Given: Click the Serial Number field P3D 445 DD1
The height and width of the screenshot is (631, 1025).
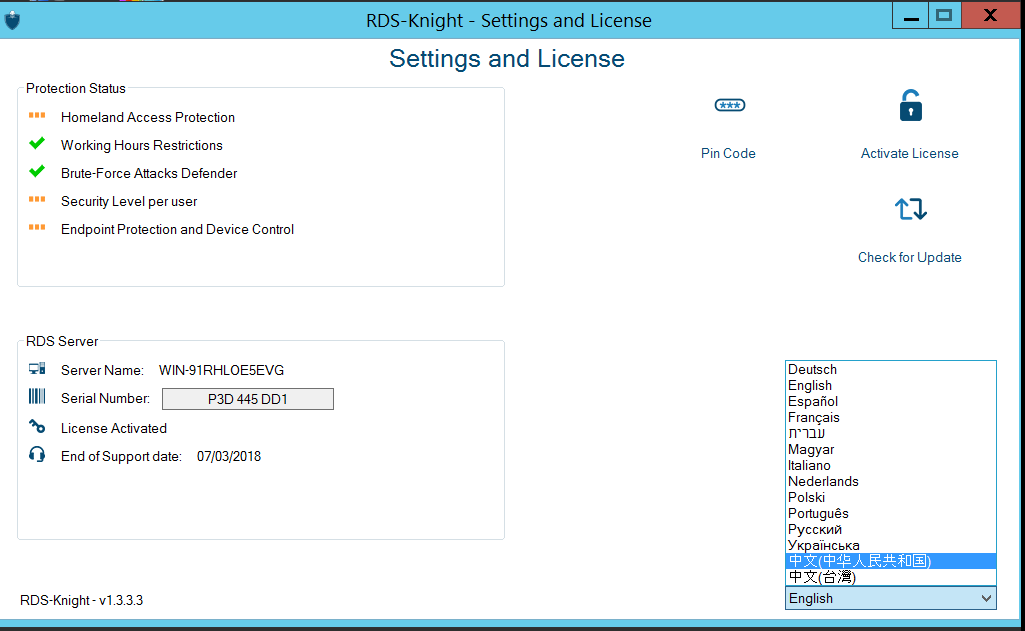Looking at the screenshot, I should [x=247, y=399].
